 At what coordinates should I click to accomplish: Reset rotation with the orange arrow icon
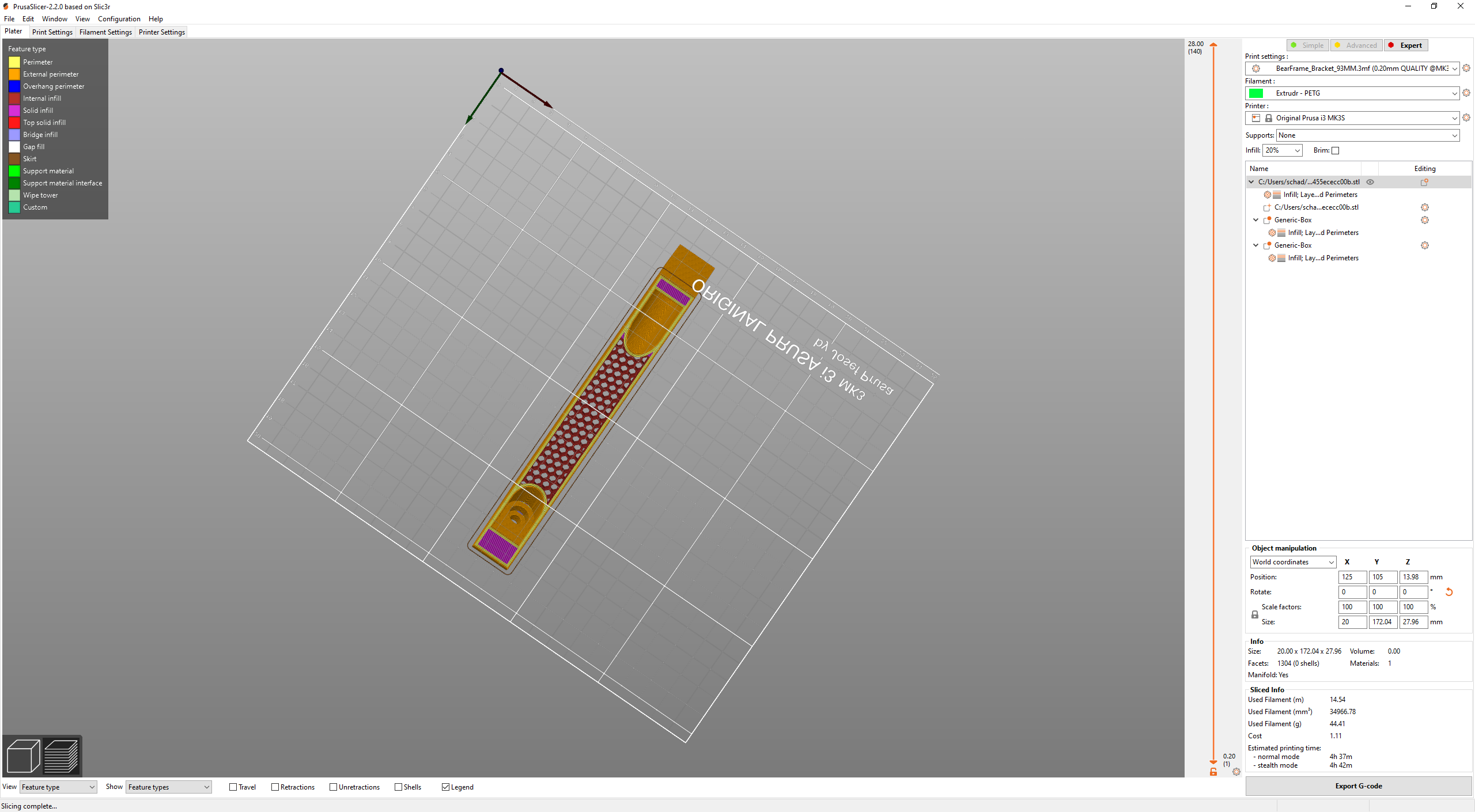1449,592
